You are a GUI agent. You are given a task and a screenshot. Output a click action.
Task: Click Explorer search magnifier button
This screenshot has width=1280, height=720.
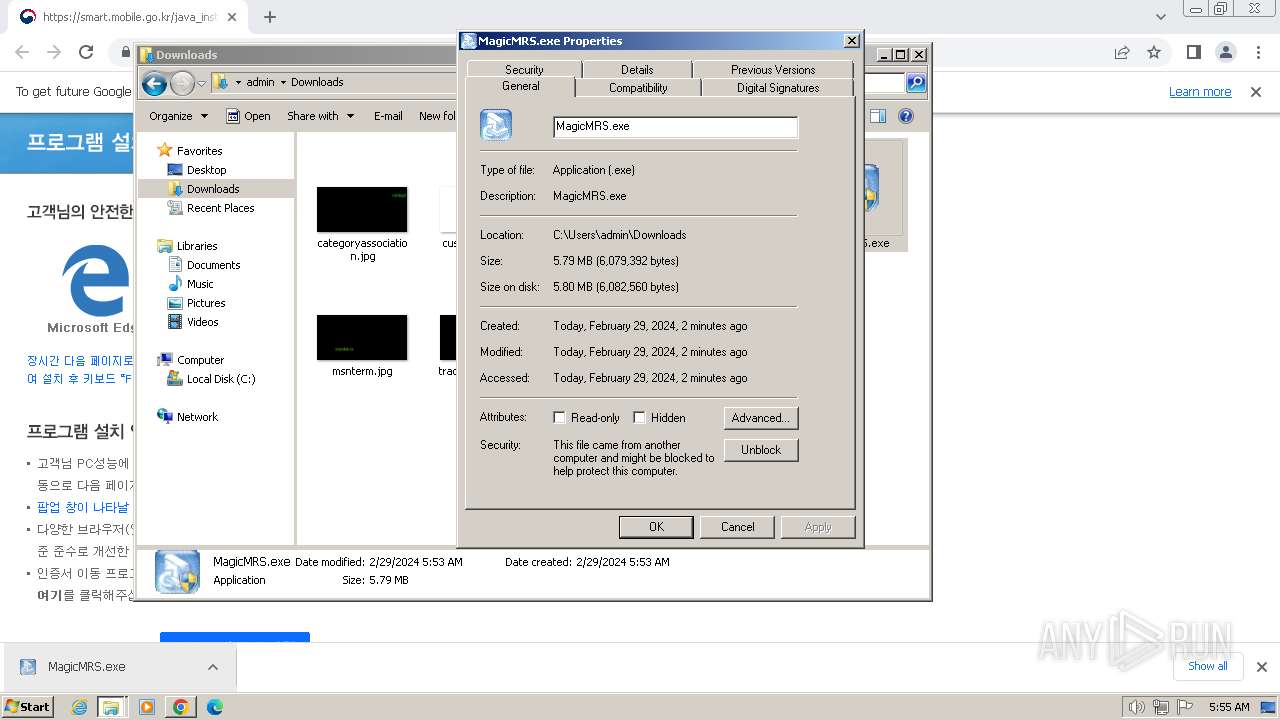tap(915, 83)
